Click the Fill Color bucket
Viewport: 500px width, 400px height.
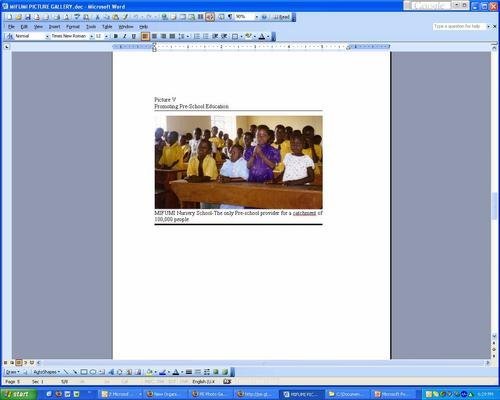(149, 372)
